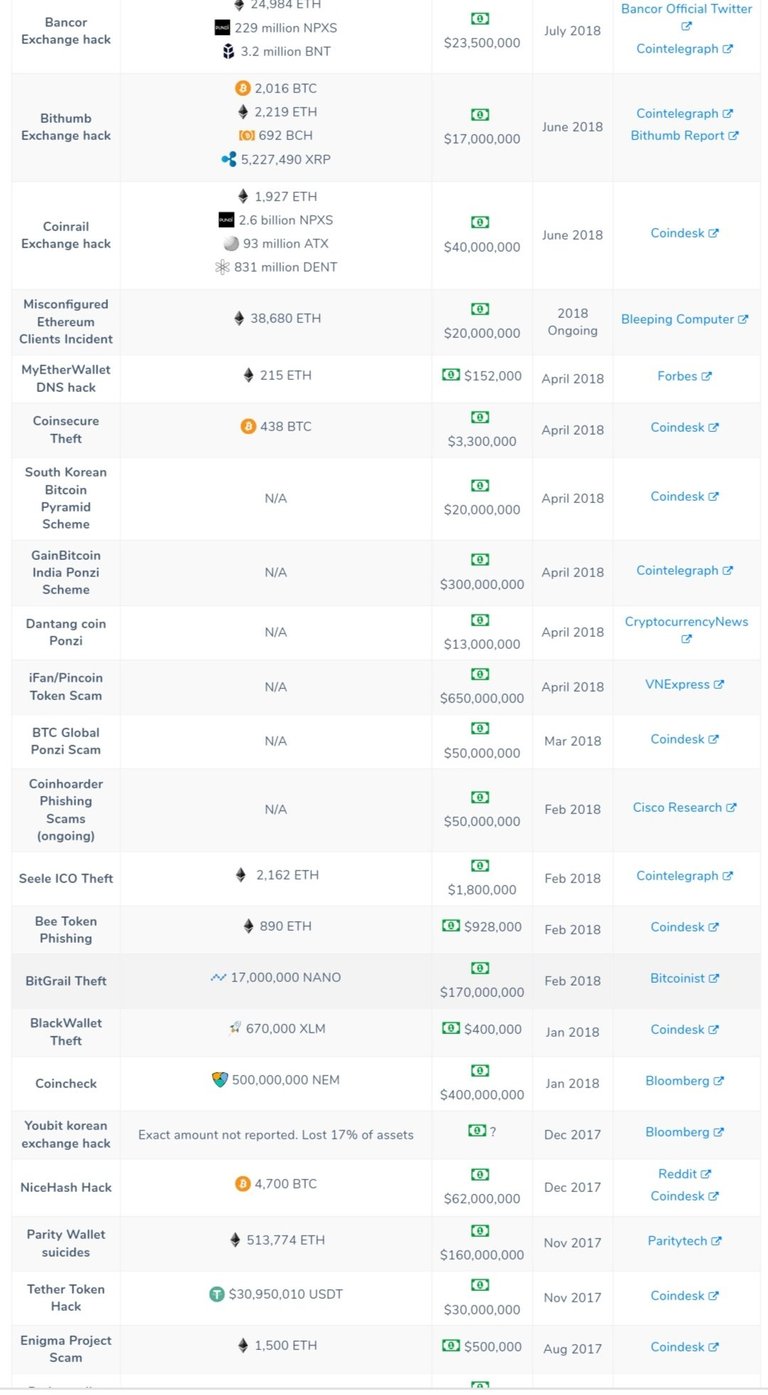Click the NEM icon in Coincheck row

(220, 1080)
